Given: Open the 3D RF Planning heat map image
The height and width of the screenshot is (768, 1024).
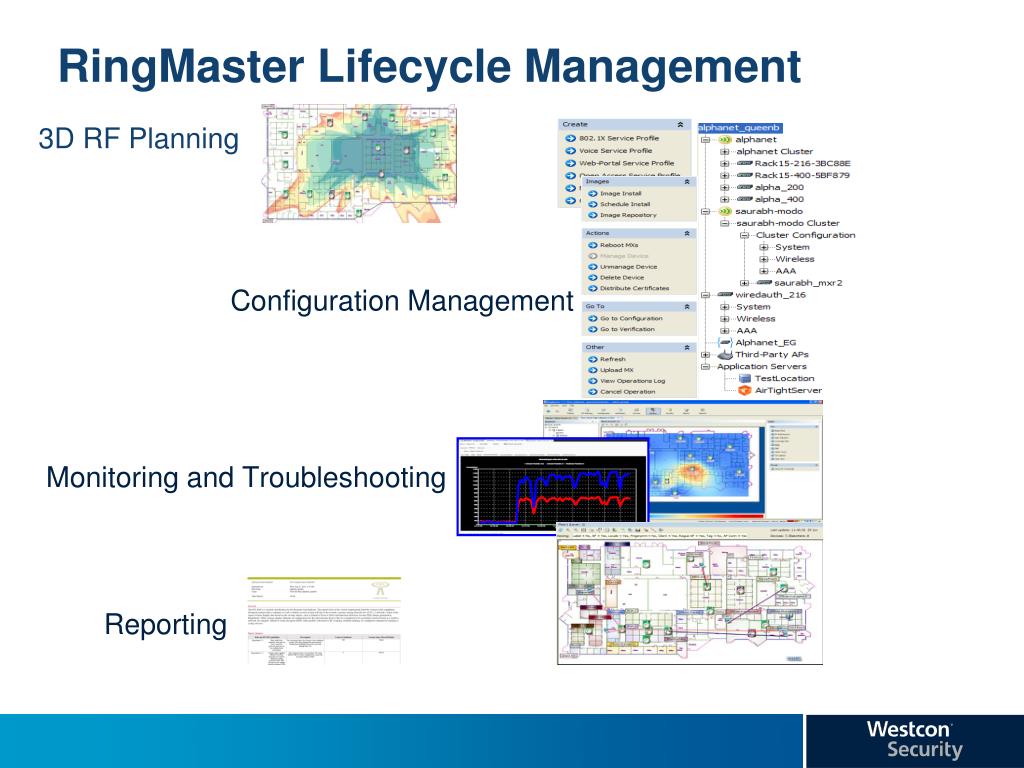Looking at the screenshot, I should tap(359, 163).
